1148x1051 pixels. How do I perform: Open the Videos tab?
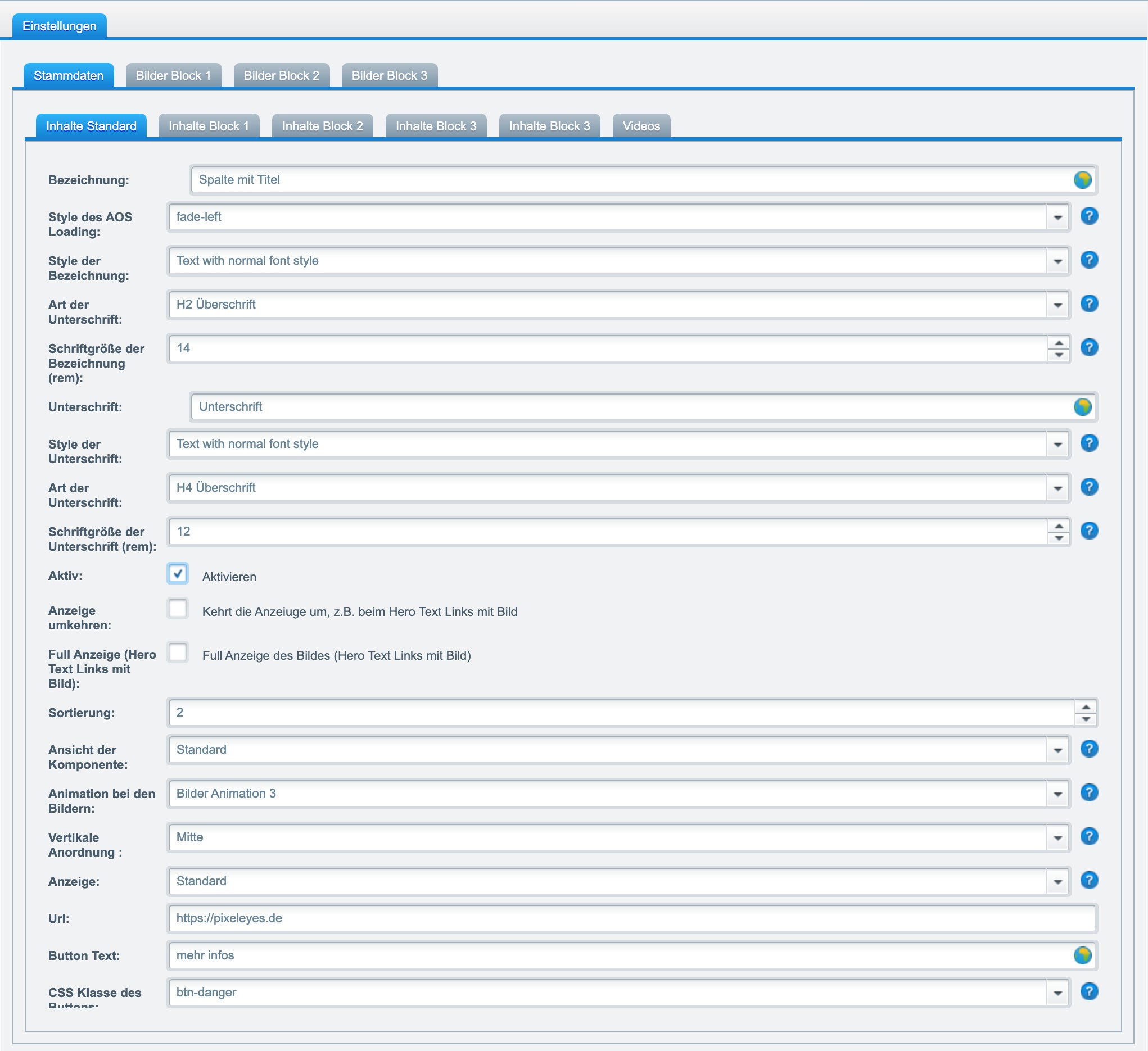(641, 126)
